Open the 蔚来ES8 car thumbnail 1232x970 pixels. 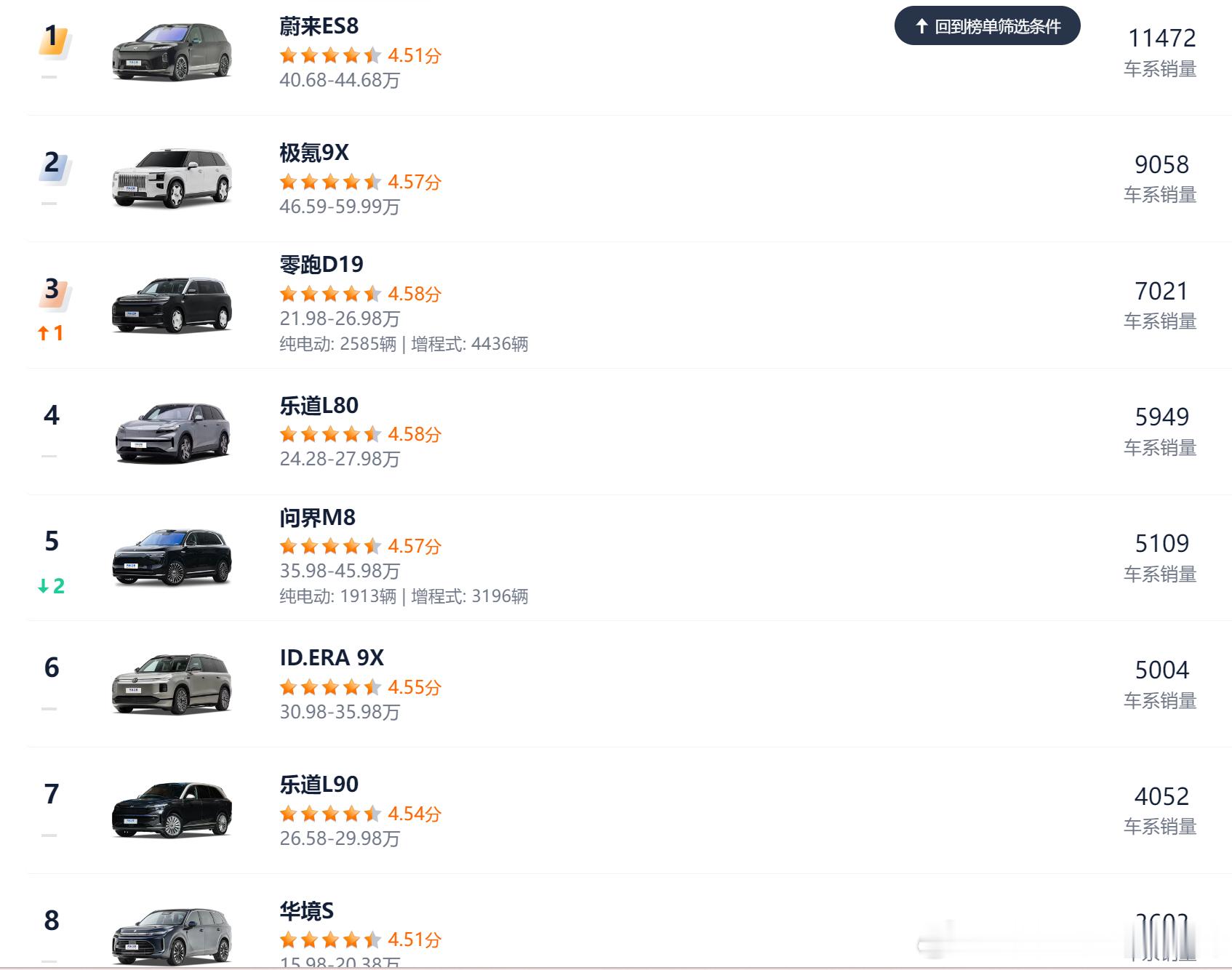172,51
